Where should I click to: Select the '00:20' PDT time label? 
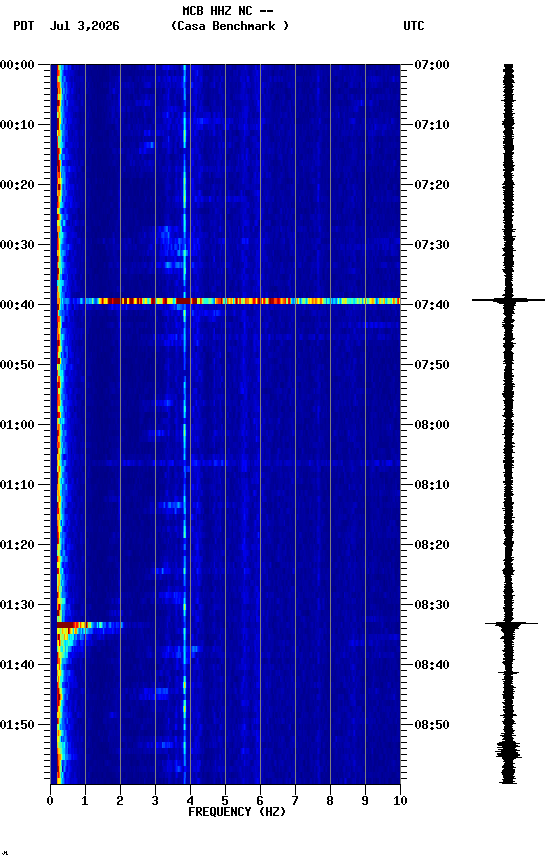pos(17,185)
